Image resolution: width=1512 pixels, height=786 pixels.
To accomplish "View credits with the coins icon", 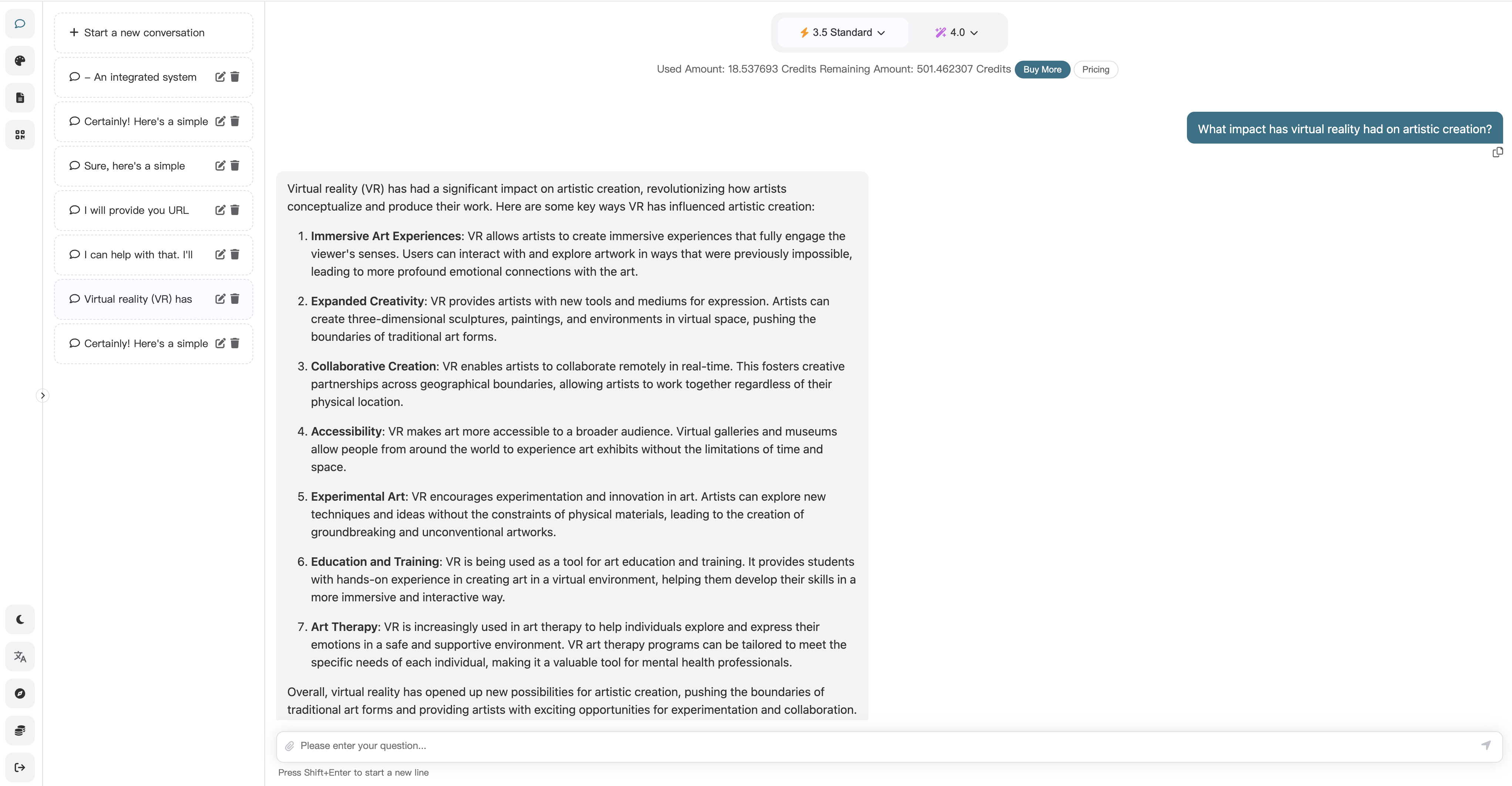I will (19, 730).
